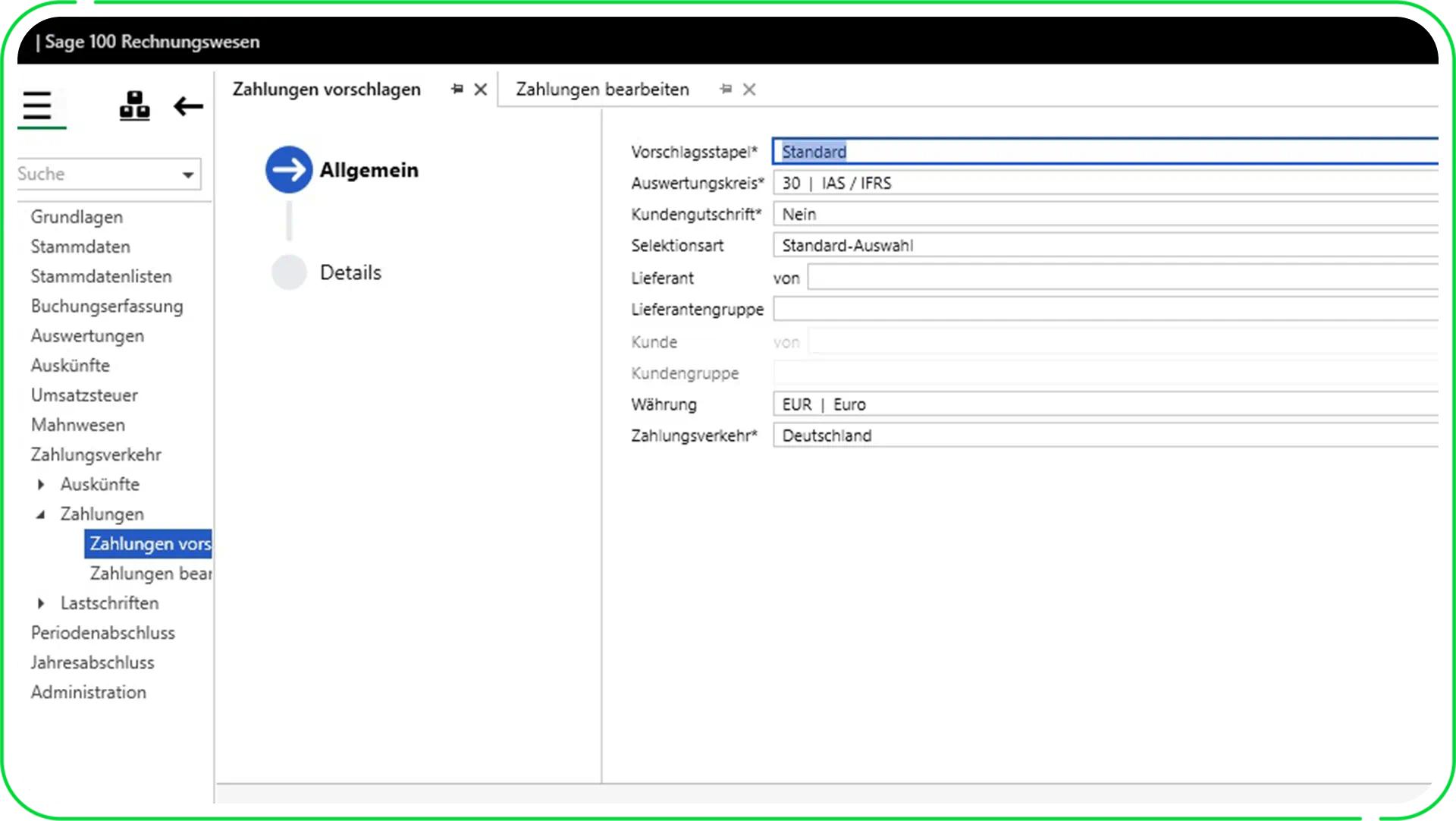Open the hamburger navigation menu
The width and height of the screenshot is (1456, 821).
pyautogui.click(x=37, y=105)
